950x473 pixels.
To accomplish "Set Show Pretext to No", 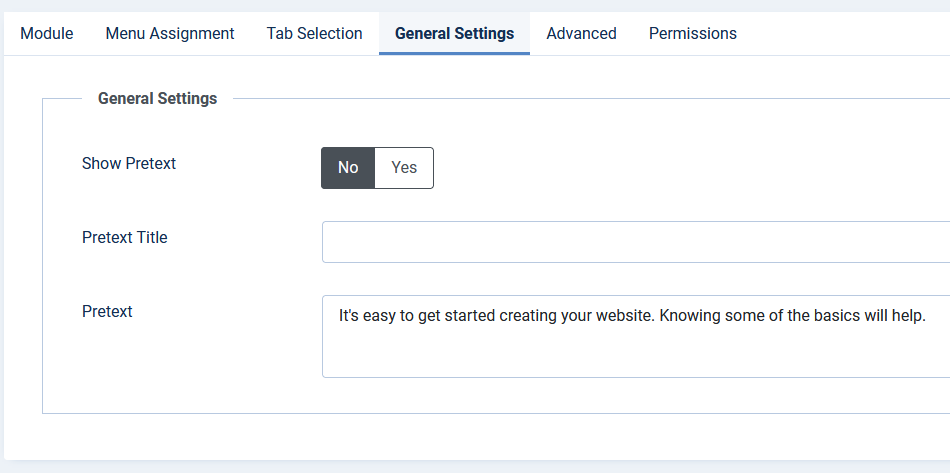I will pyautogui.click(x=348, y=168).
